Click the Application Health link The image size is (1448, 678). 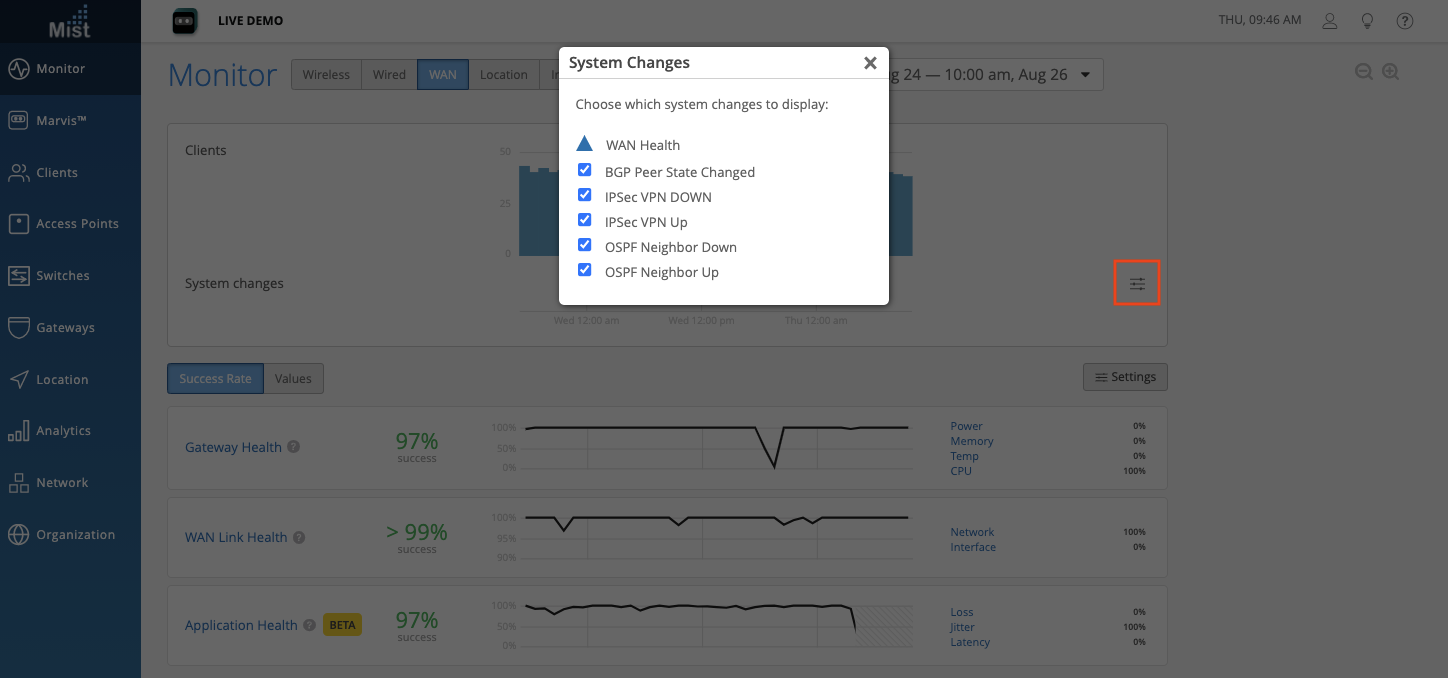241,625
